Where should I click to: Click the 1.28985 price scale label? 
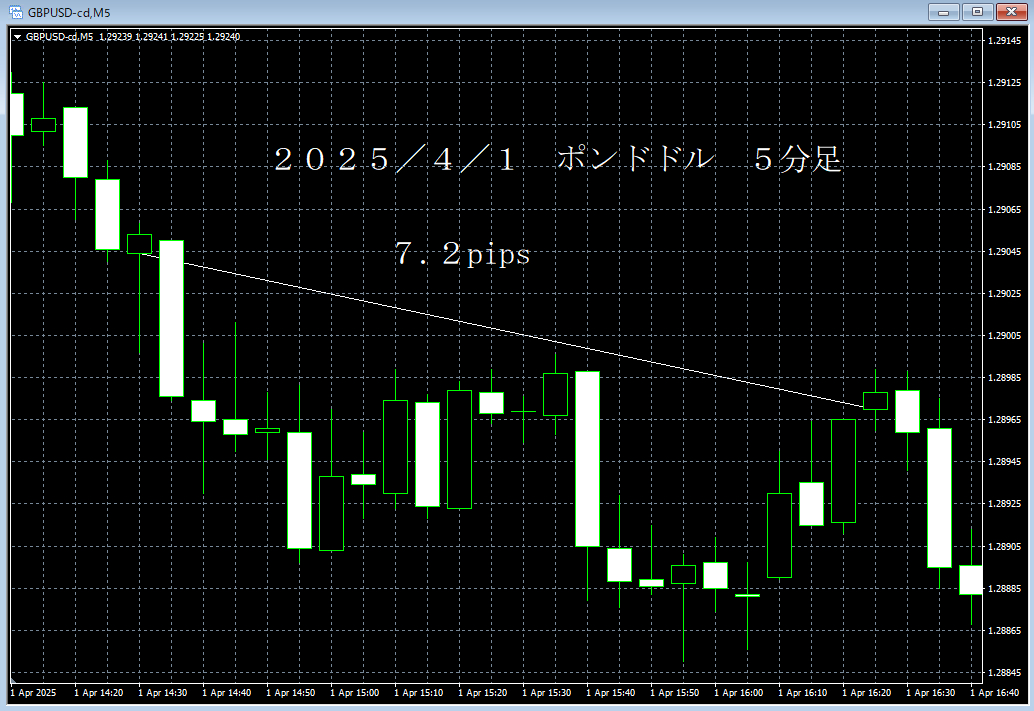click(1004, 378)
